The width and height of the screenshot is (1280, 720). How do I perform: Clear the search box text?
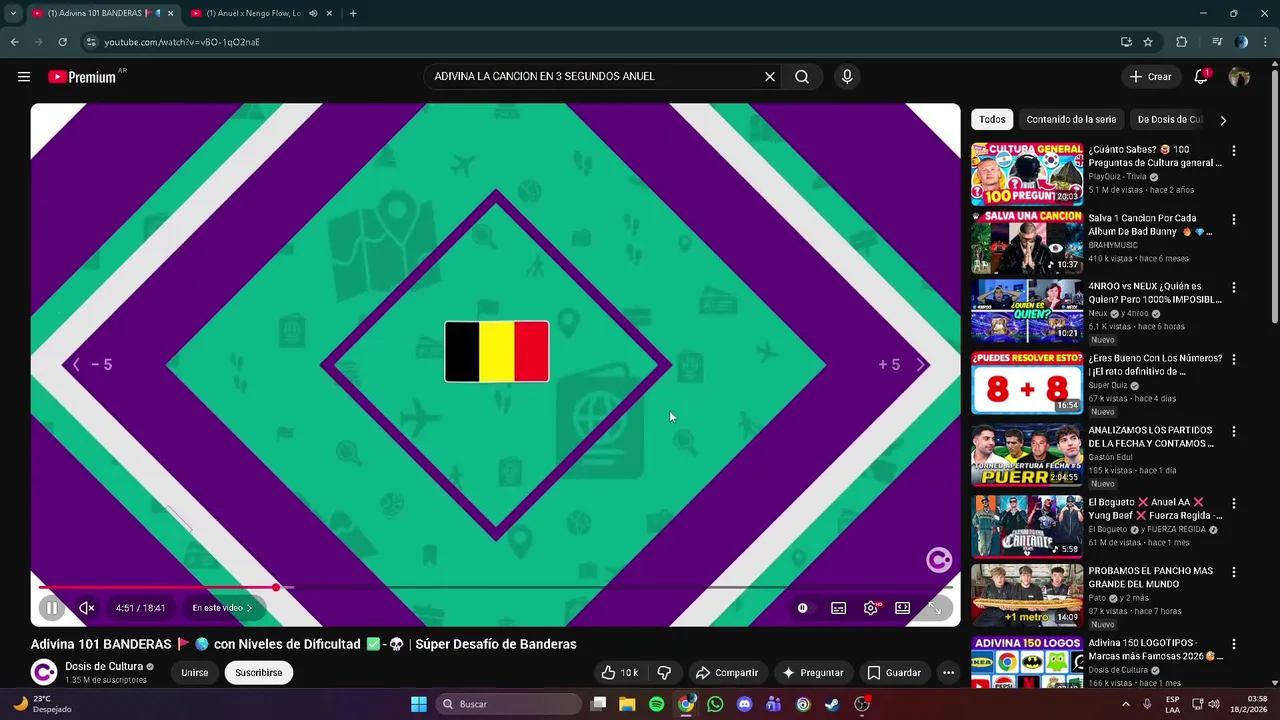click(x=770, y=77)
